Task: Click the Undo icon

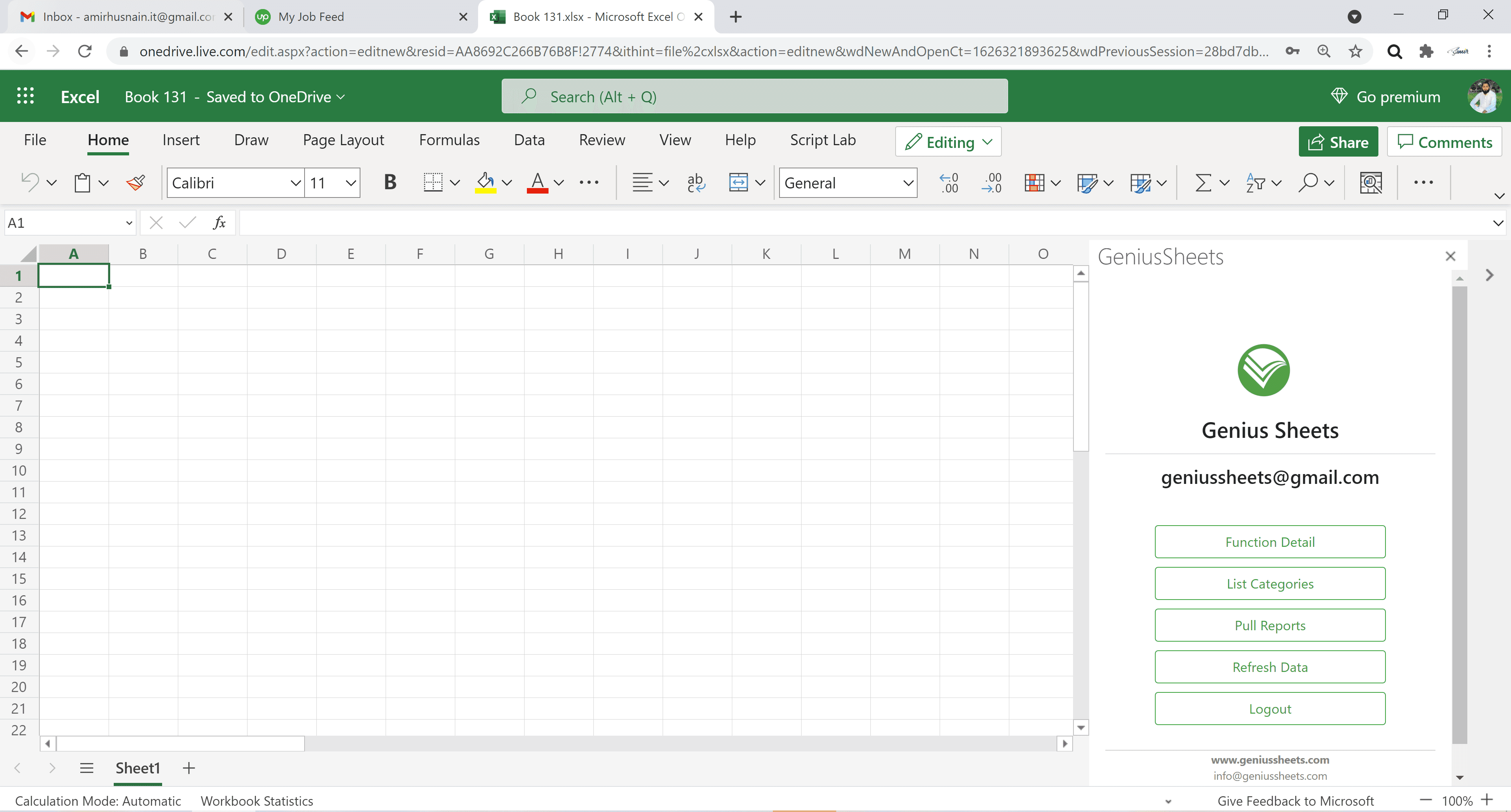Action: (30, 183)
